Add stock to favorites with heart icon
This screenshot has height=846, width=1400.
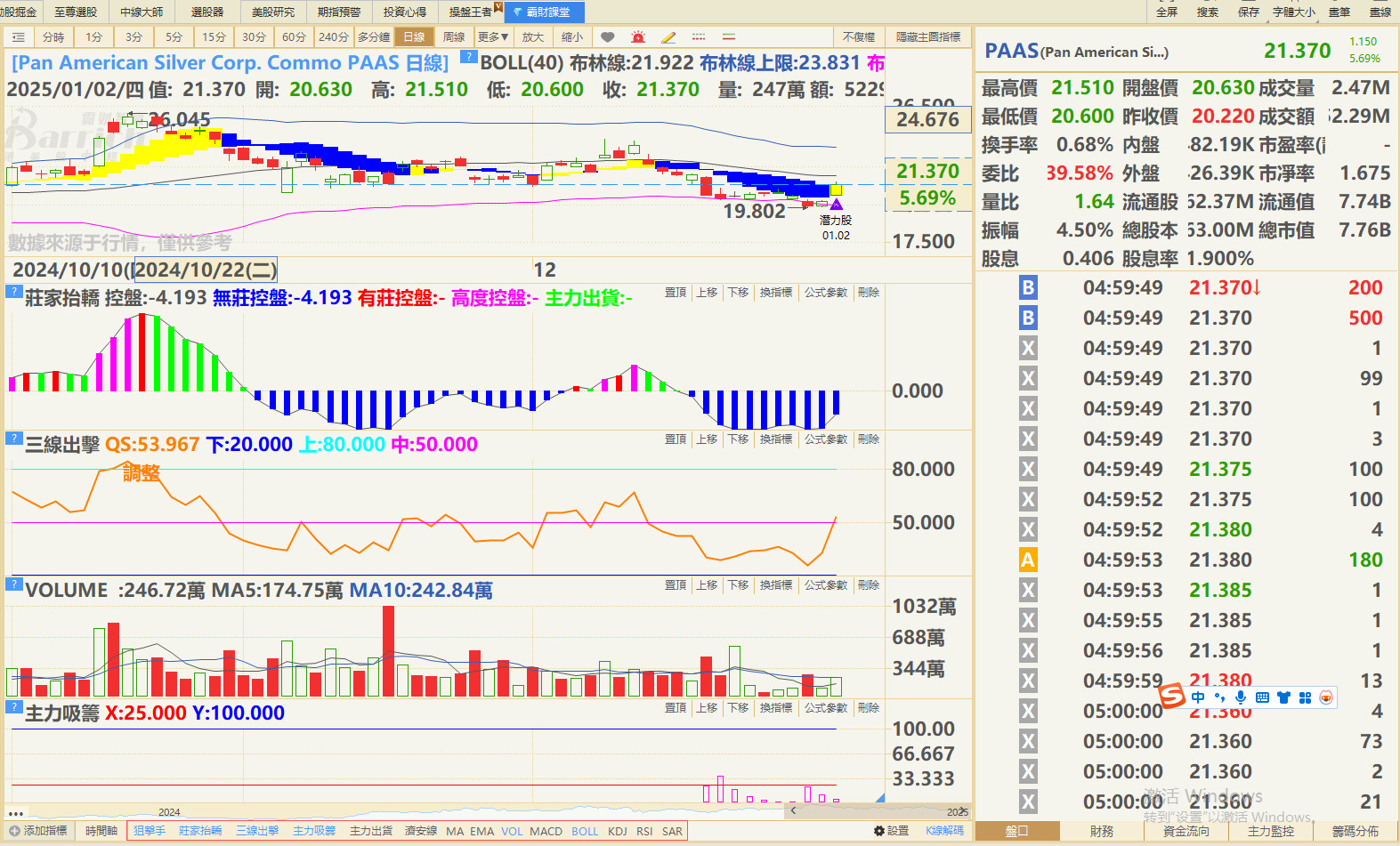pos(608,36)
